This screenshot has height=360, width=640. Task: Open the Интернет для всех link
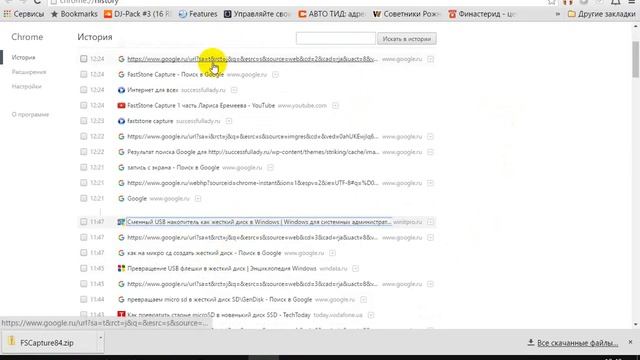pos(153,90)
